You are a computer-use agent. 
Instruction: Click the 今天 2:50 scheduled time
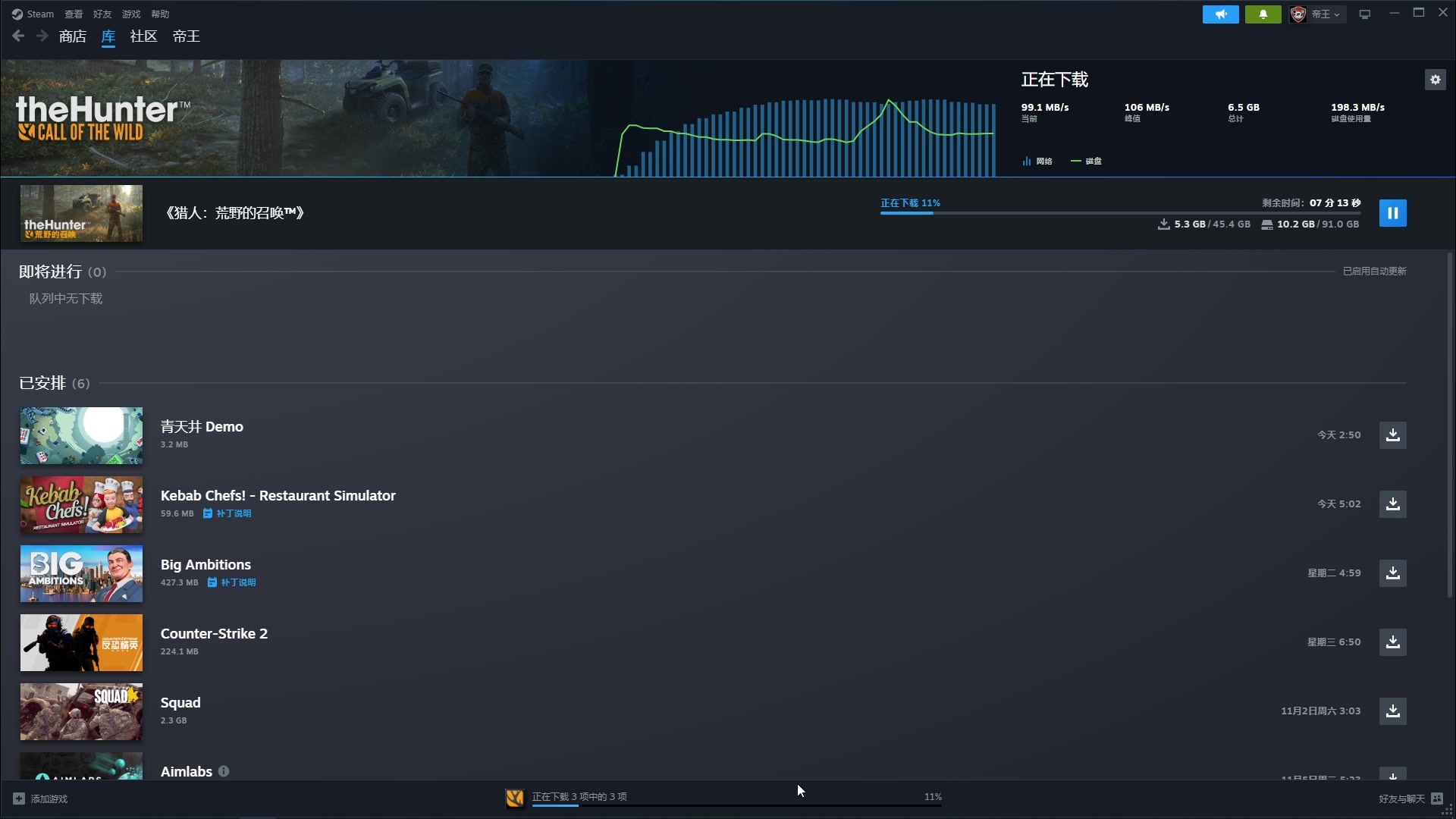pos(1338,435)
